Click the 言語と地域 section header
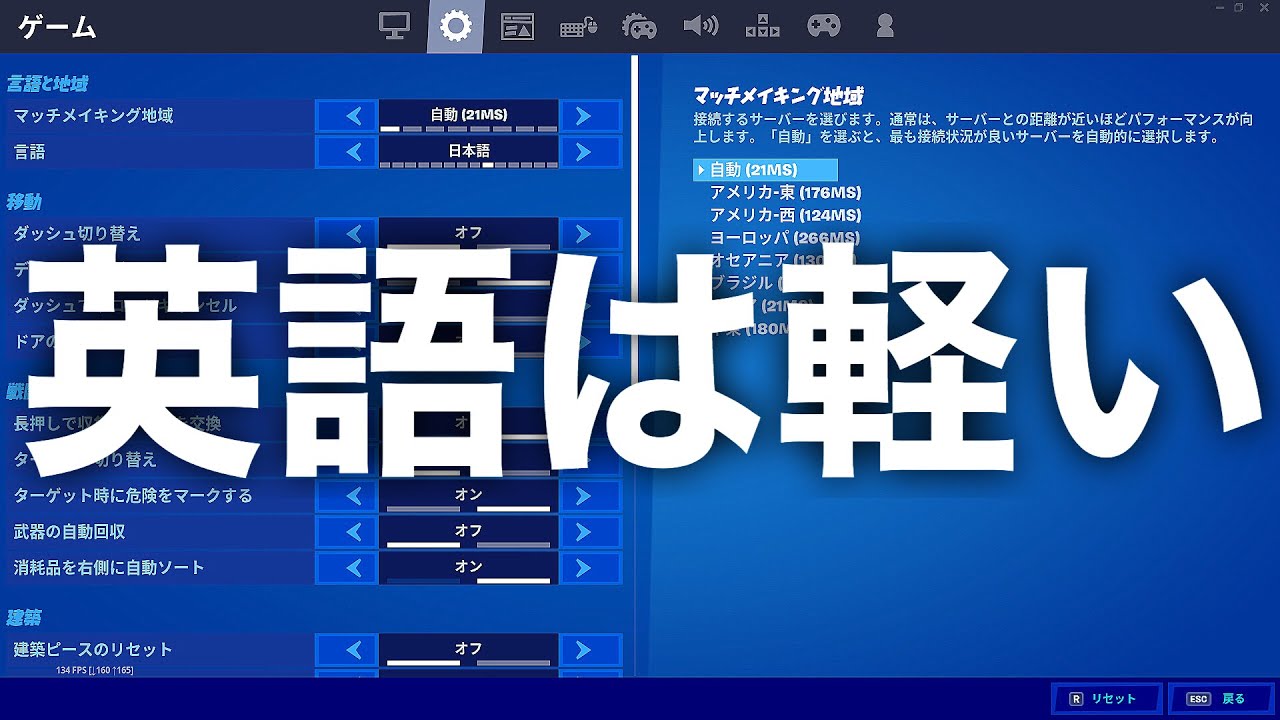Screen dimensions: 1280x720 coord(47,84)
